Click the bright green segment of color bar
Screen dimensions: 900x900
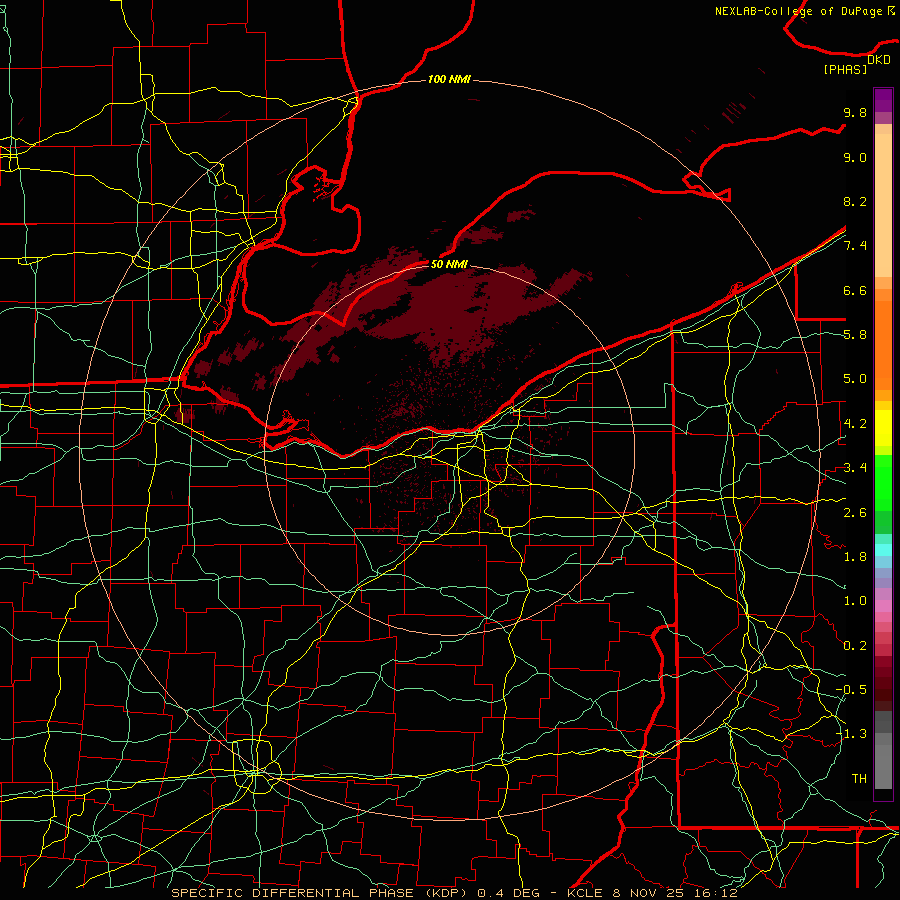tap(883, 482)
